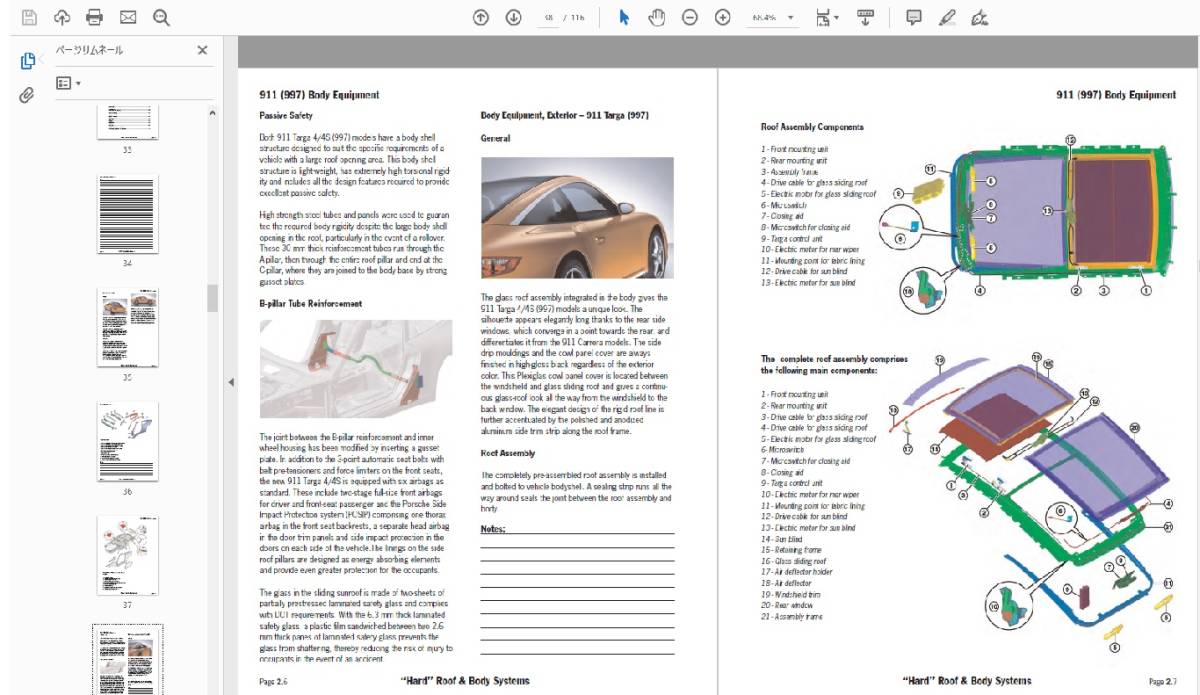Click the scrolling mode toolbar icon
The width and height of the screenshot is (1200, 695).
[x=866, y=17]
